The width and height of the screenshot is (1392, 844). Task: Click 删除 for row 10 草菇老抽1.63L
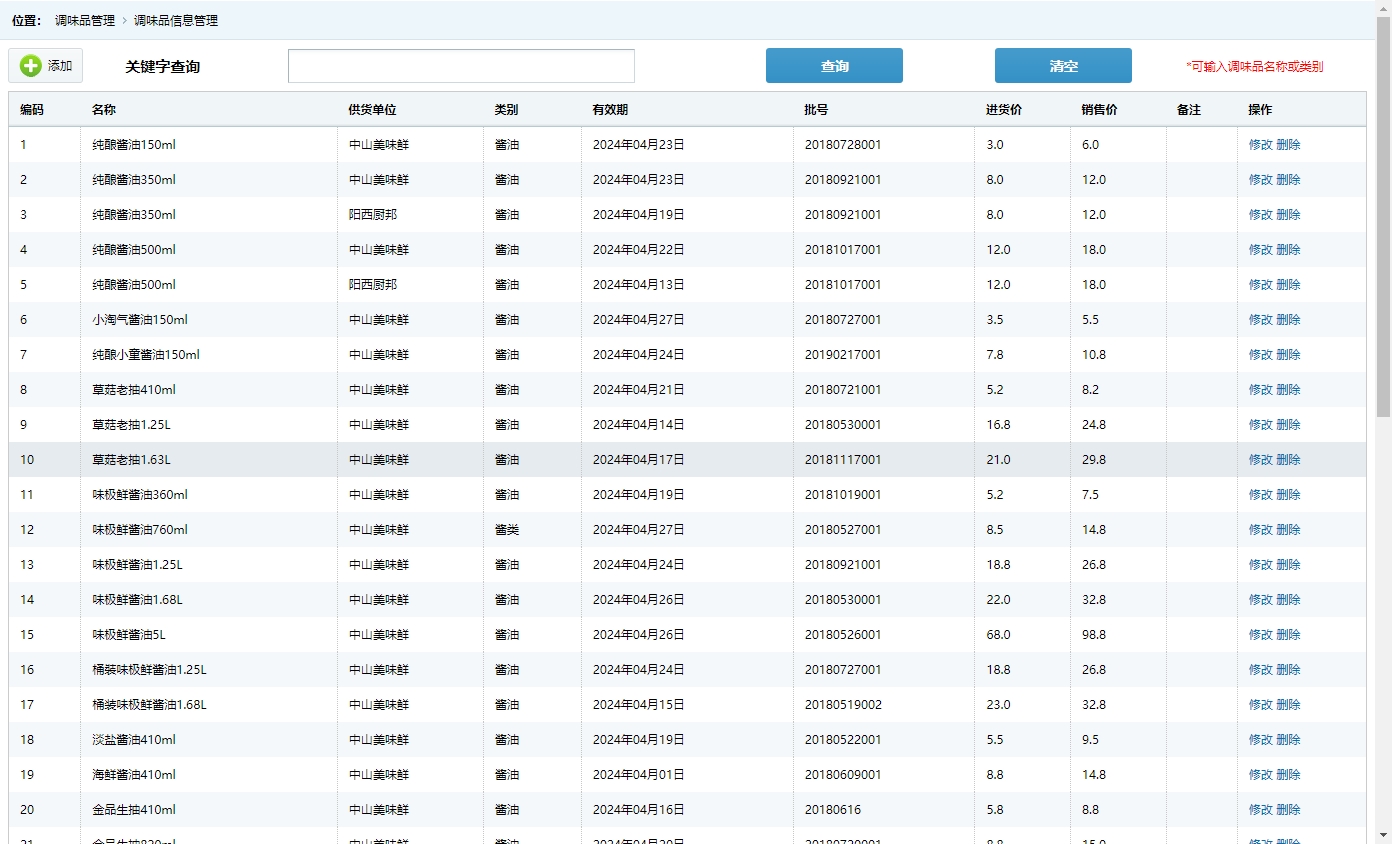1288,460
